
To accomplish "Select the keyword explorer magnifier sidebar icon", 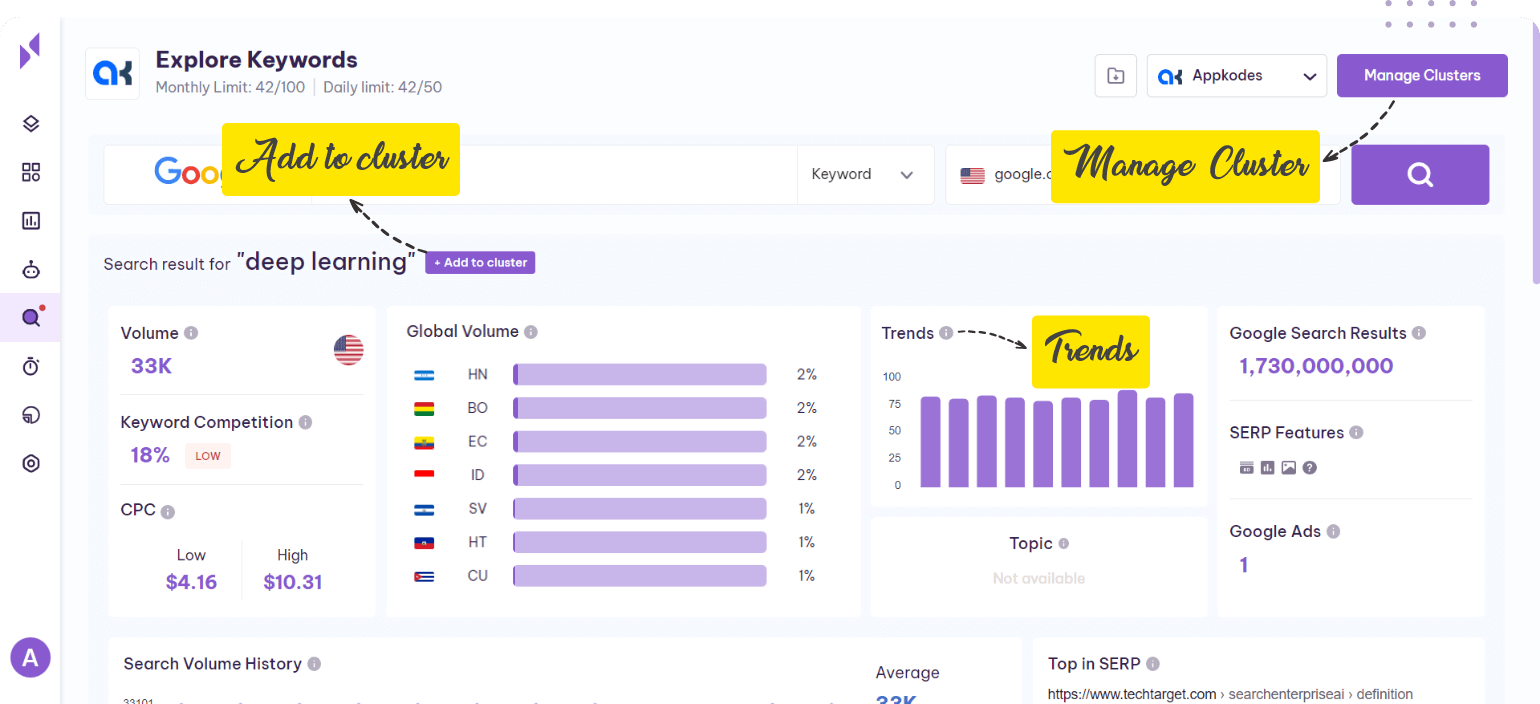I will pos(31,318).
